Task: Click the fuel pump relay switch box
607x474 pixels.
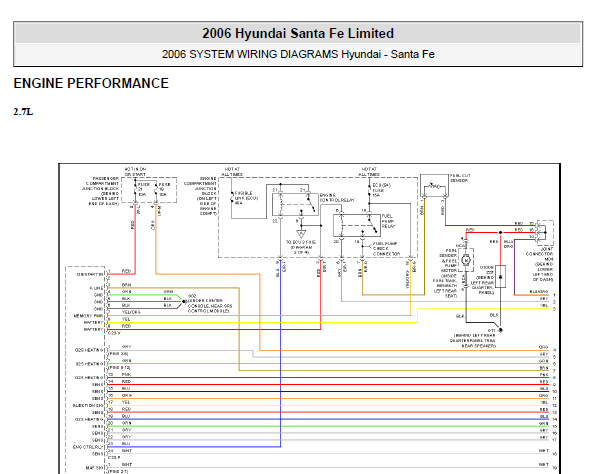Action: coord(357,225)
